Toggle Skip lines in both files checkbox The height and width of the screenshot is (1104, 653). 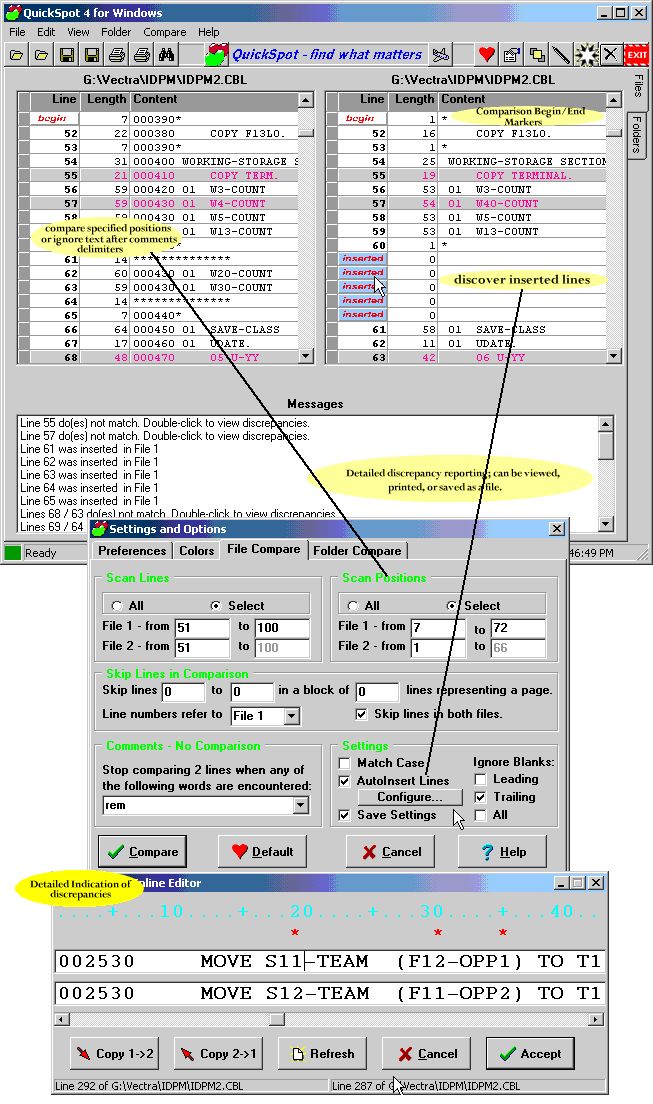click(x=361, y=714)
